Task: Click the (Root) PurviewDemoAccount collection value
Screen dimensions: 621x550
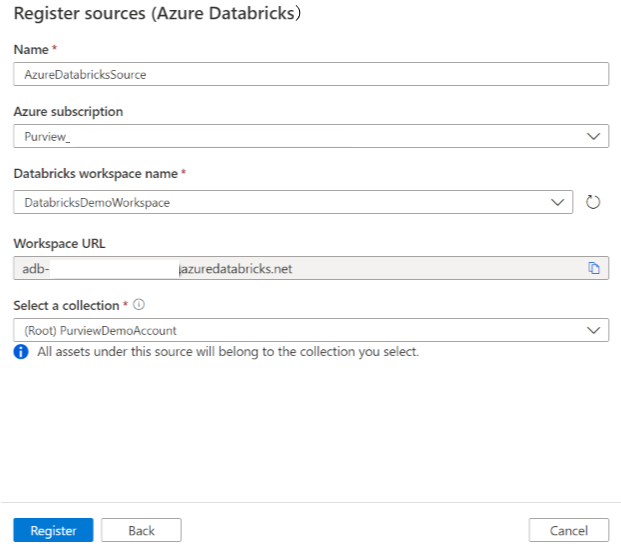Action: click(x=100, y=331)
